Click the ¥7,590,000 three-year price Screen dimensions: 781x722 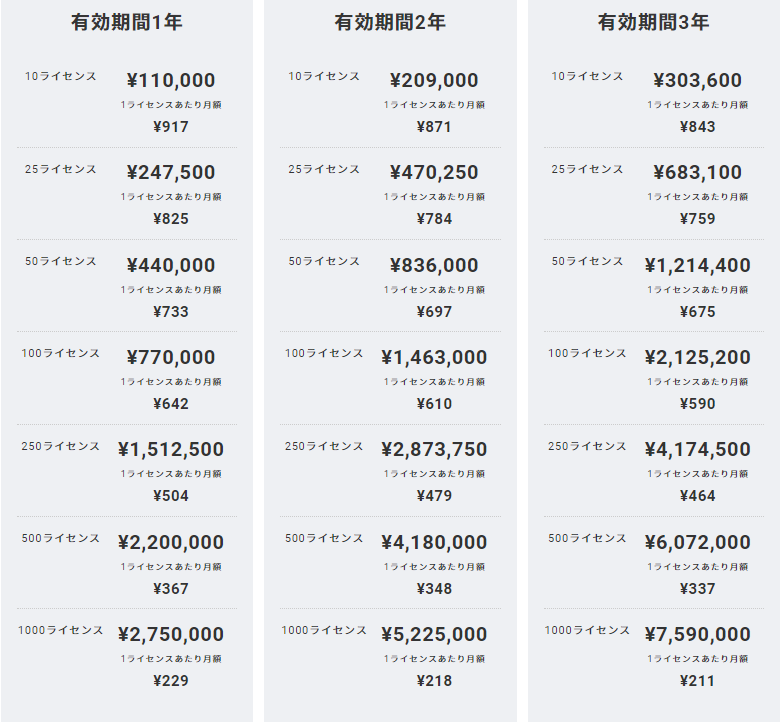697,634
